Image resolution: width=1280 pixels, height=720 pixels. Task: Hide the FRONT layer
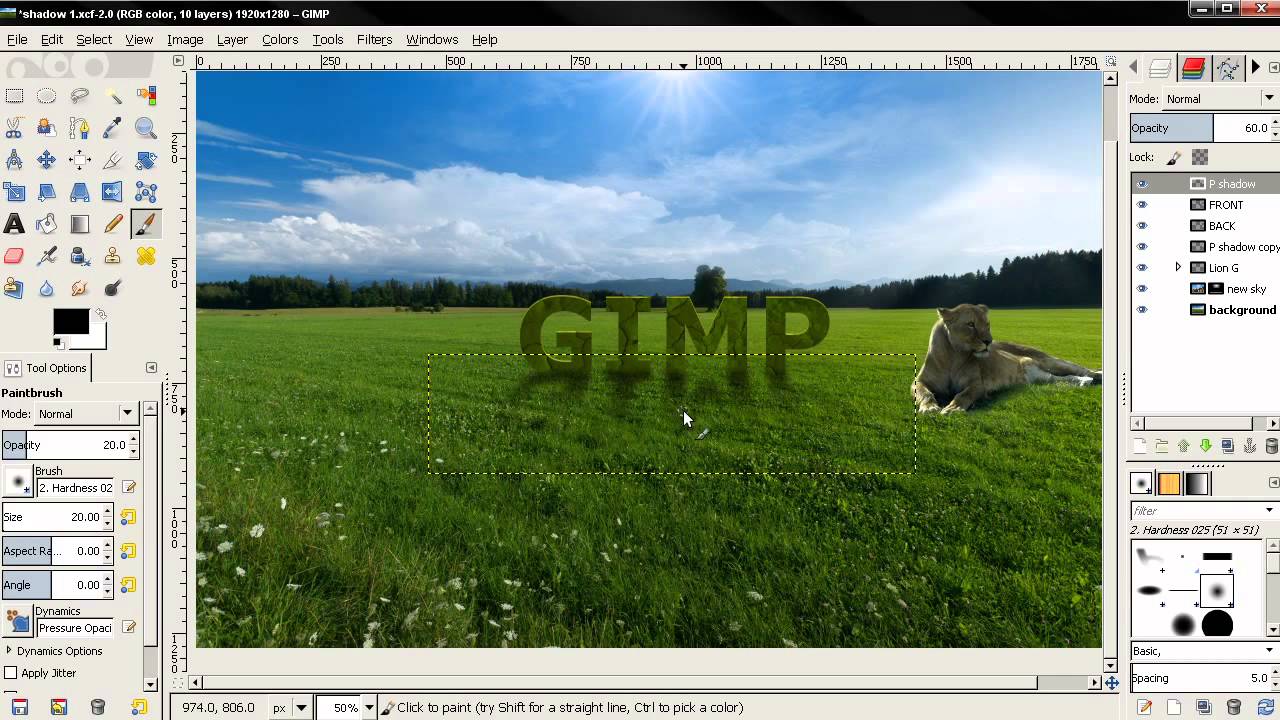coord(1142,205)
